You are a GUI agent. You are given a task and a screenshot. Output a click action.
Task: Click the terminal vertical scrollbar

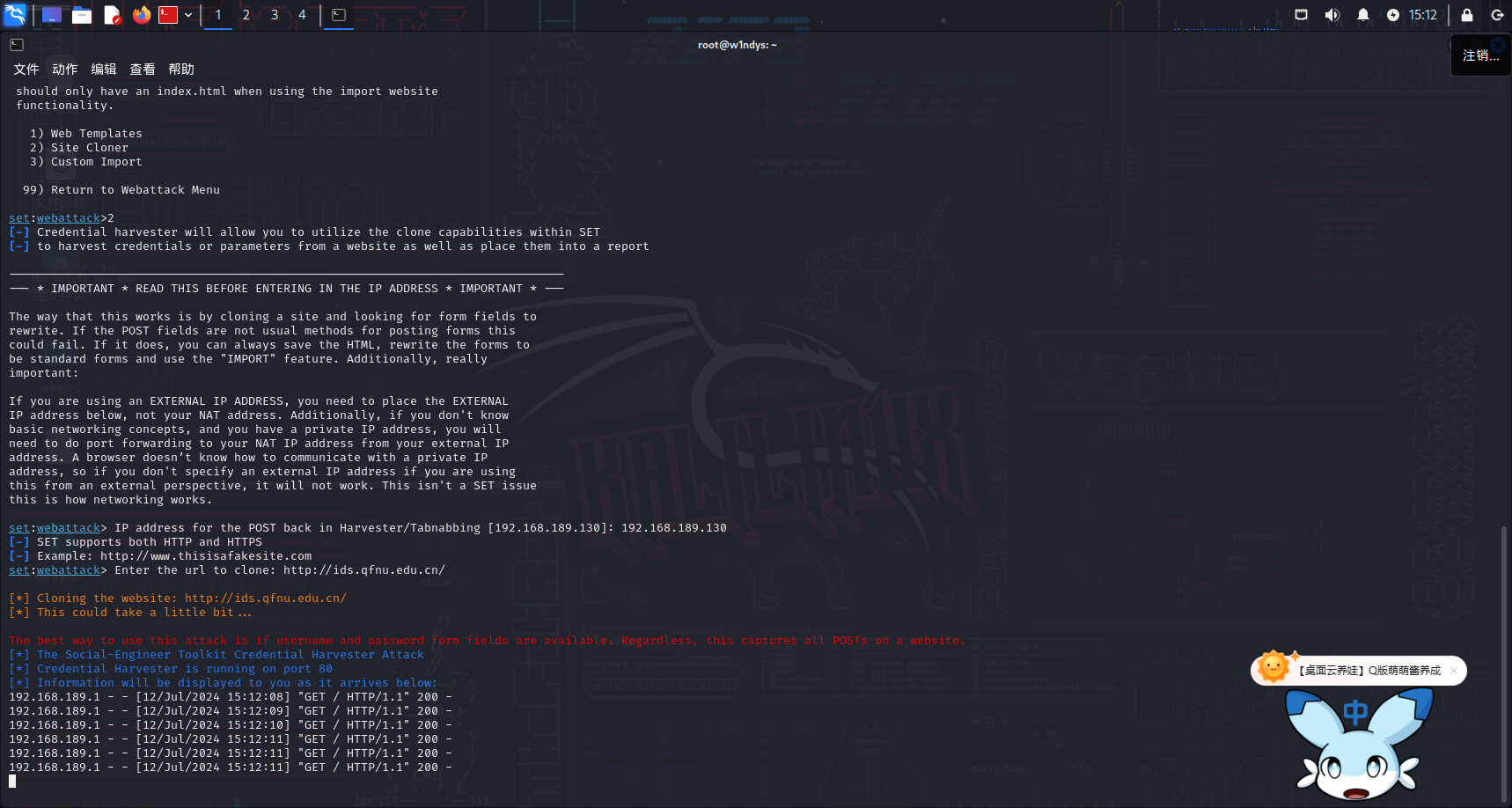tap(1504, 660)
